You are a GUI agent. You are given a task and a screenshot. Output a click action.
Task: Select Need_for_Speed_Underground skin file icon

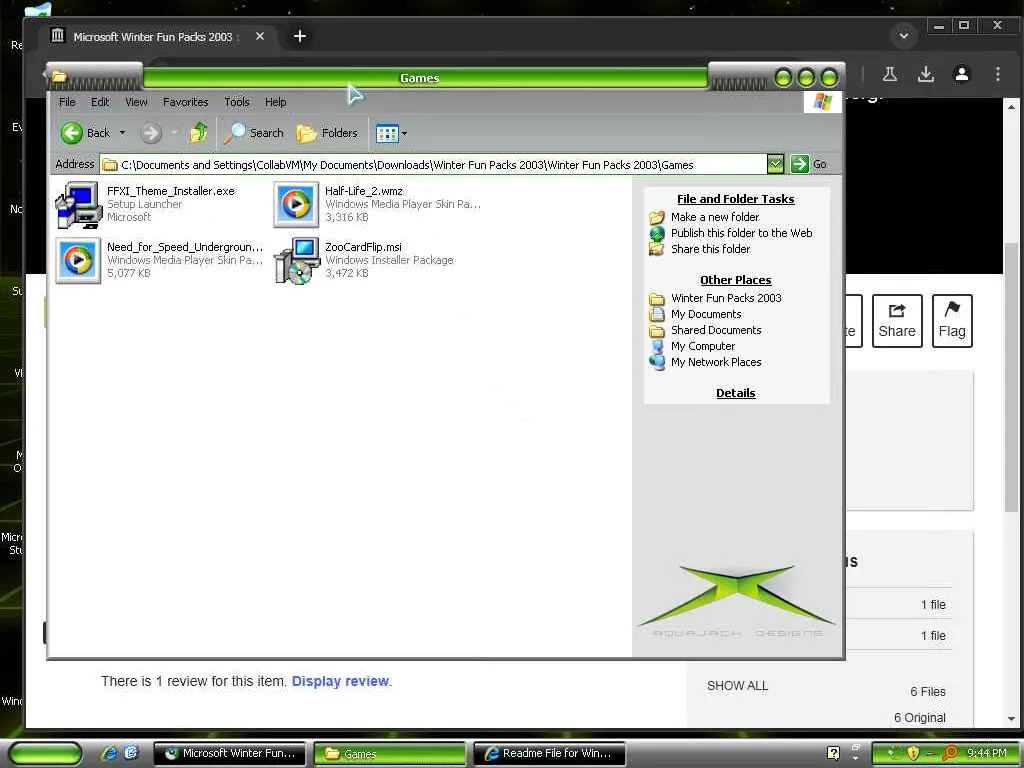78,261
